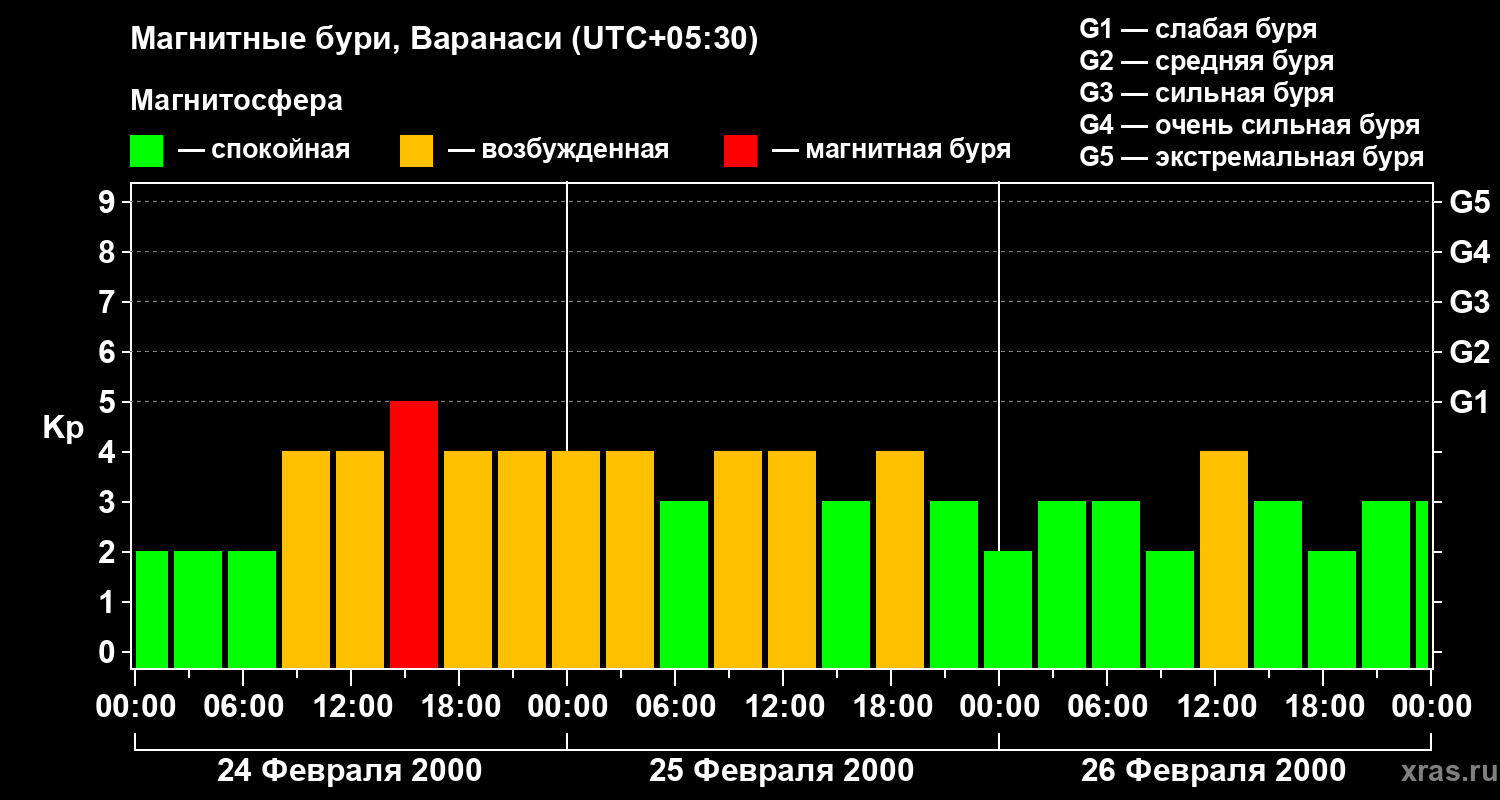Click the '— возбужденная' legend label
This screenshot has height=800, width=1500.
tap(559, 150)
